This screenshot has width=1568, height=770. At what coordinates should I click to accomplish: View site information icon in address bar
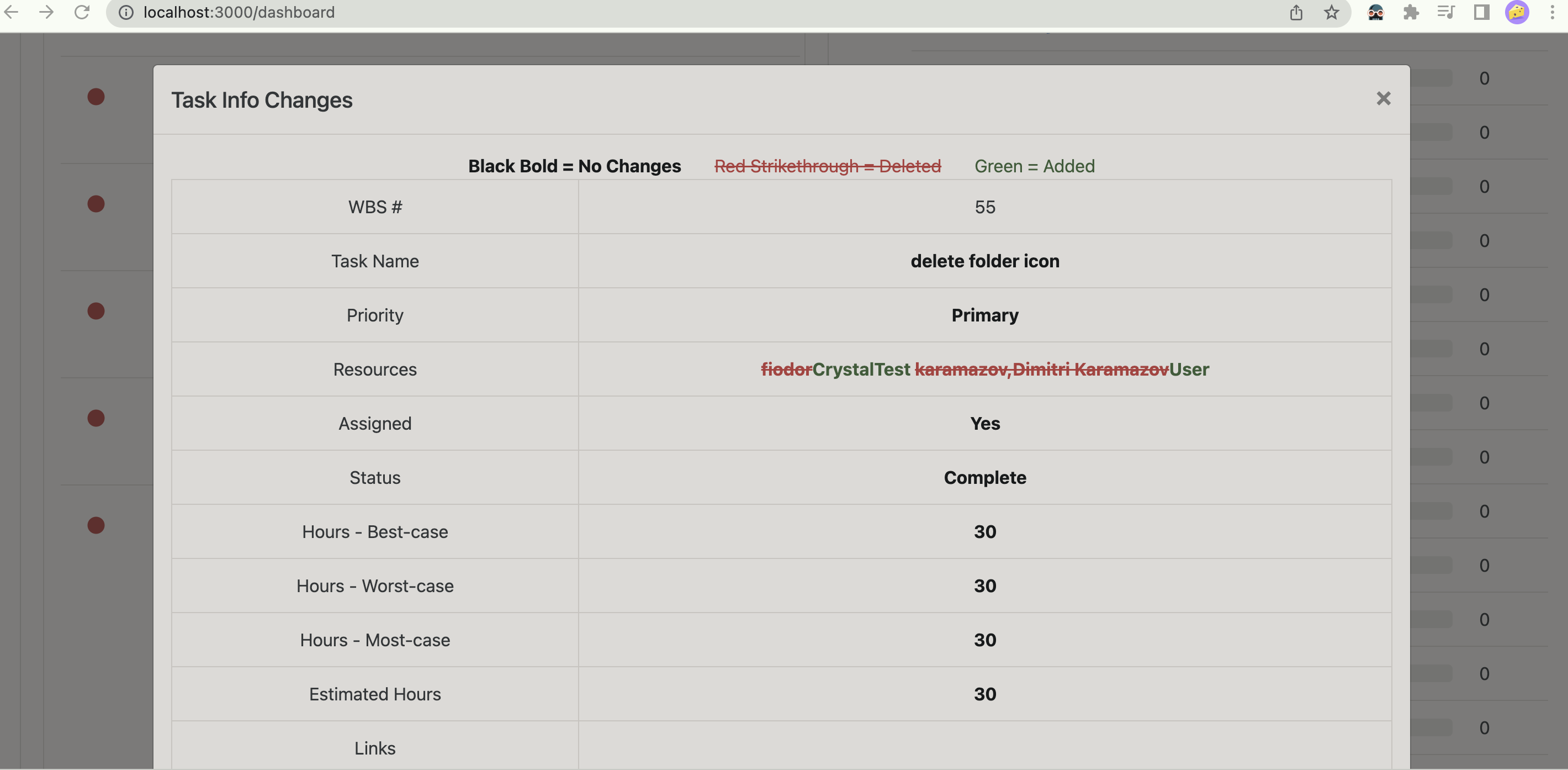(x=126, y=12)
